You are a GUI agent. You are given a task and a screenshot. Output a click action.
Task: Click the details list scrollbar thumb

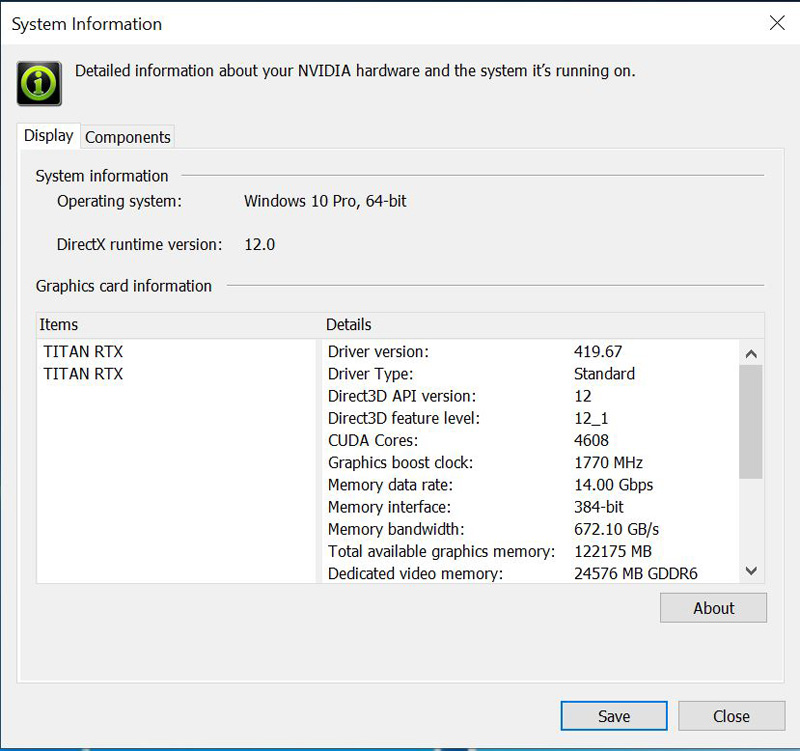tap(751, 421)
